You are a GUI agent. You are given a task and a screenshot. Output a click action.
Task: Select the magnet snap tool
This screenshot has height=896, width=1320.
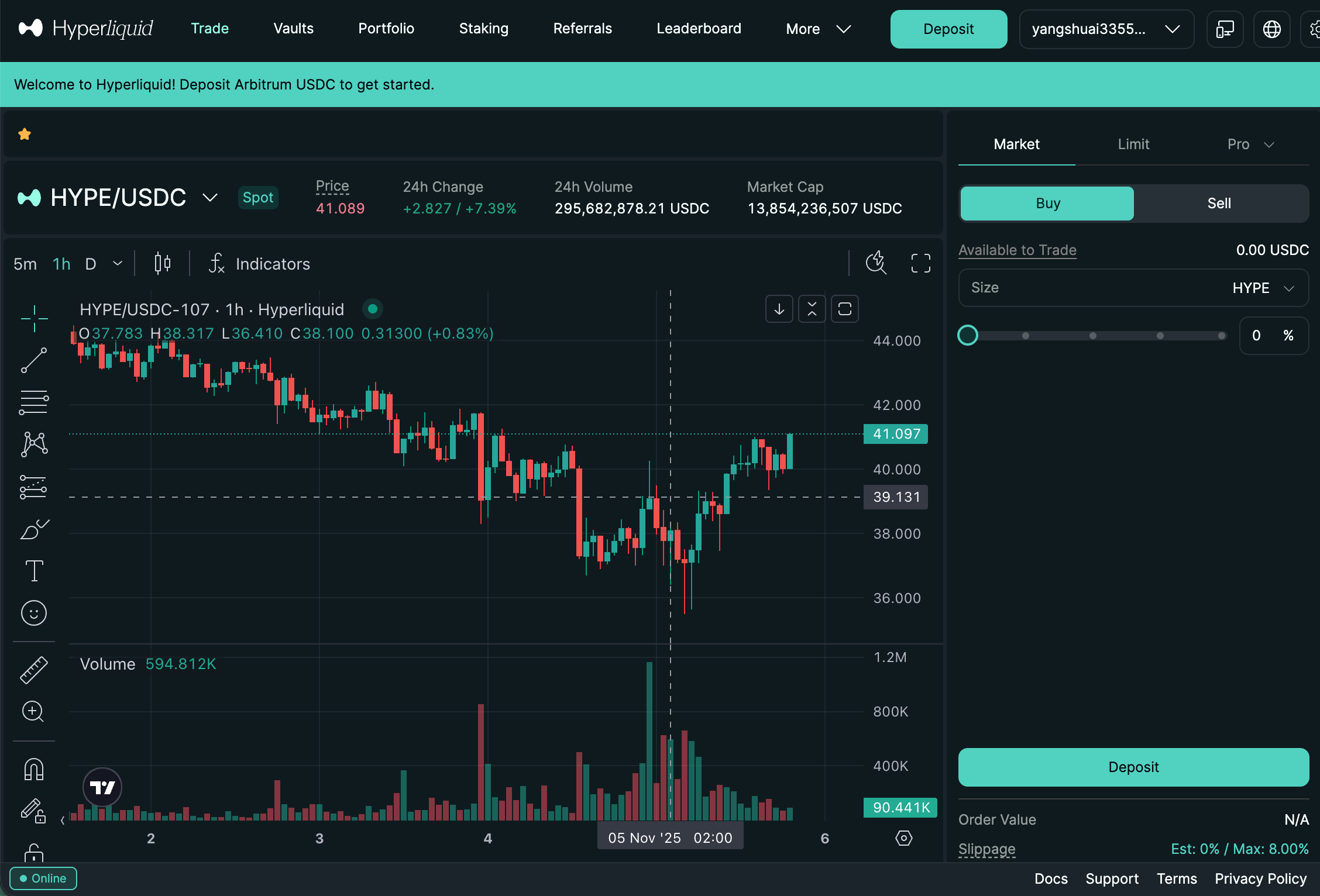(33, 769)
